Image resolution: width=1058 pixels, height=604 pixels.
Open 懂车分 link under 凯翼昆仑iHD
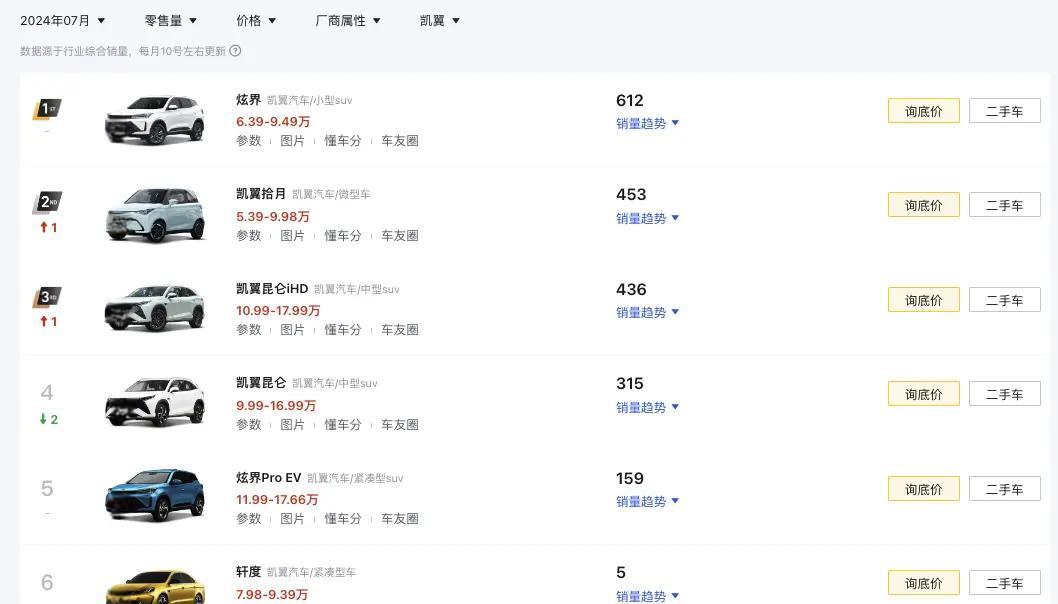coord(343,330)
